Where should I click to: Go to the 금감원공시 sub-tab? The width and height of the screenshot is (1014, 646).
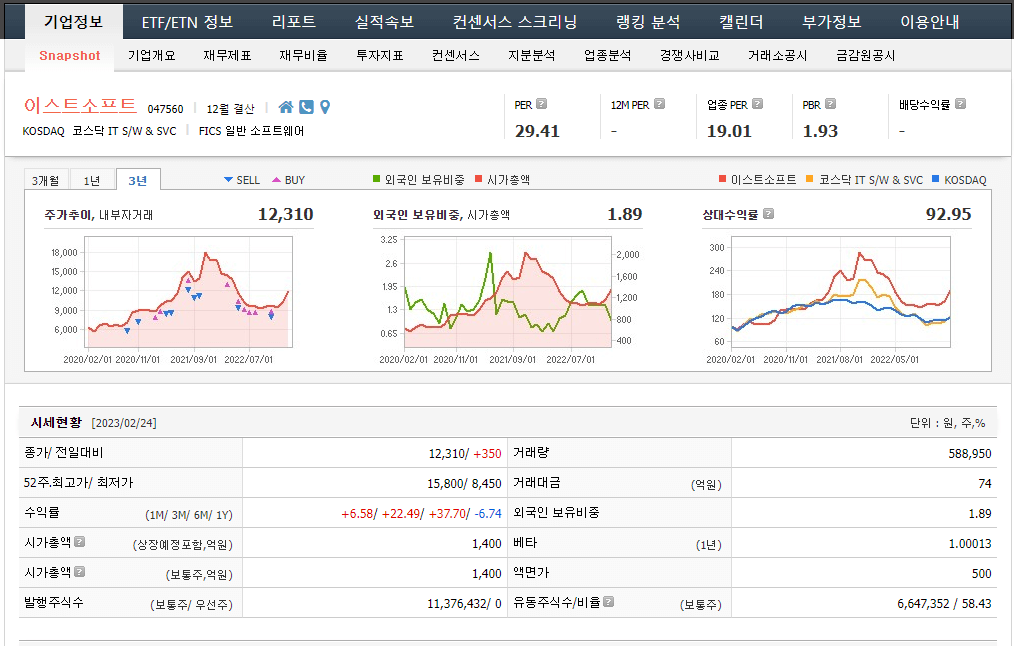coord(865,56)
